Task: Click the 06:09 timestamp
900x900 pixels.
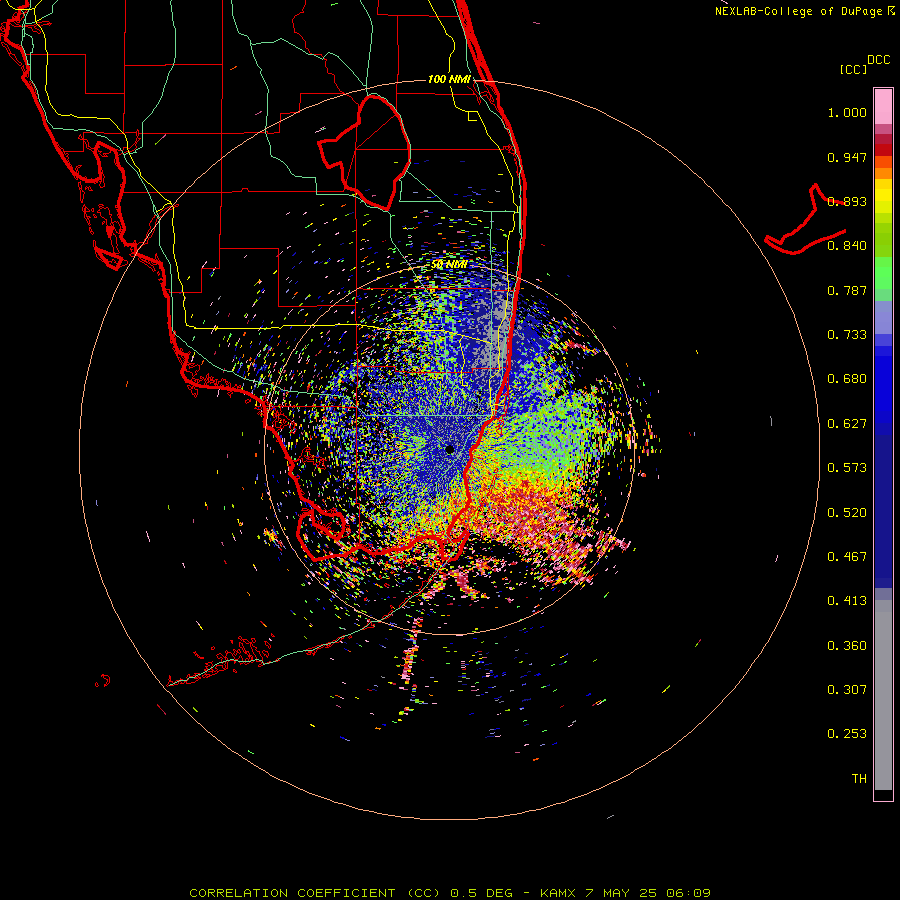Action: 688,893
